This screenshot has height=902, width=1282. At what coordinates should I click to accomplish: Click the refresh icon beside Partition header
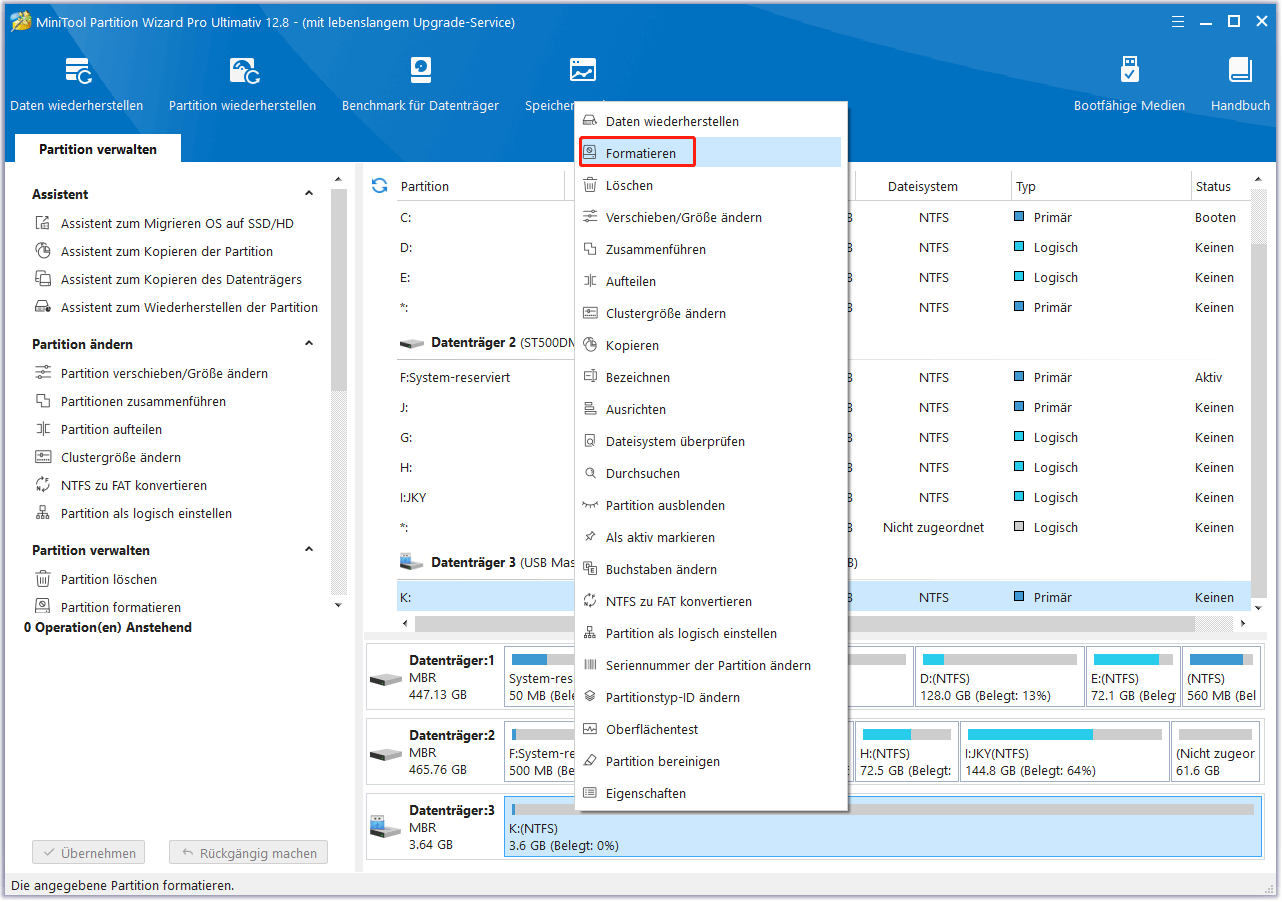(379, 185)
